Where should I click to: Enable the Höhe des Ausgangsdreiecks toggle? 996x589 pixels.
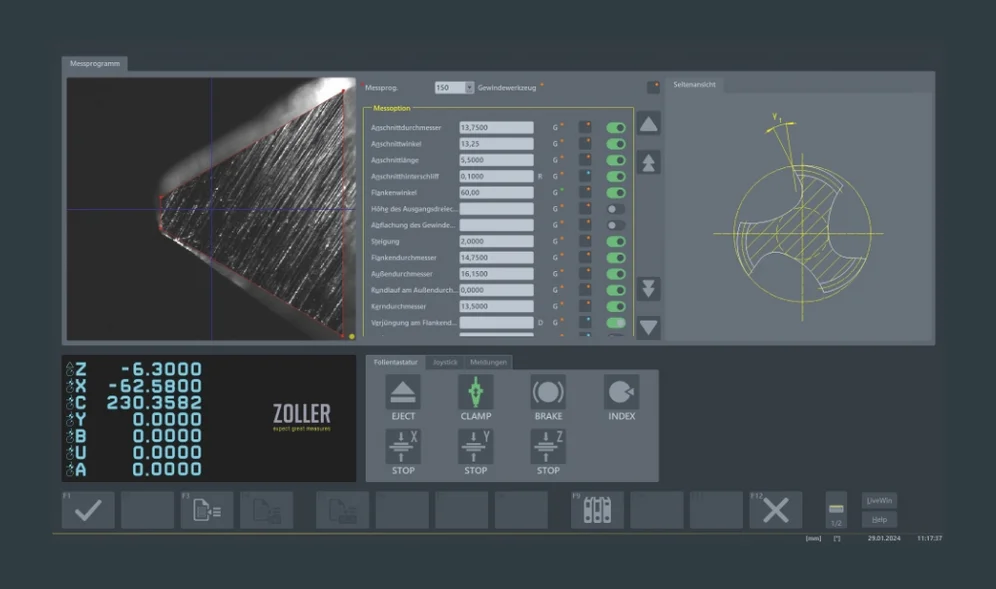(616, 209)
